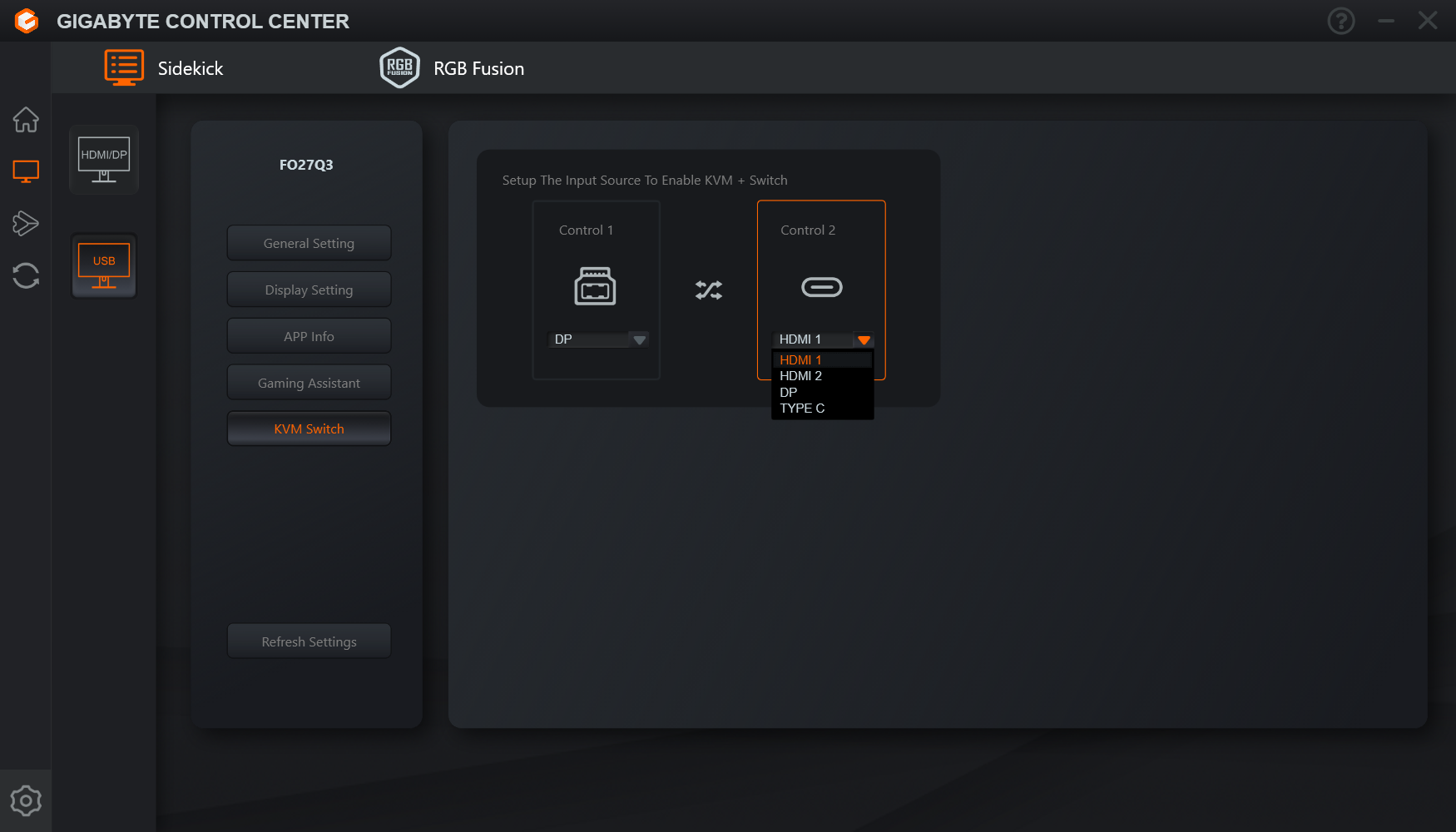Click the Gigabyte logo icon
1456x832 pixels.
[x=27, y=21]
